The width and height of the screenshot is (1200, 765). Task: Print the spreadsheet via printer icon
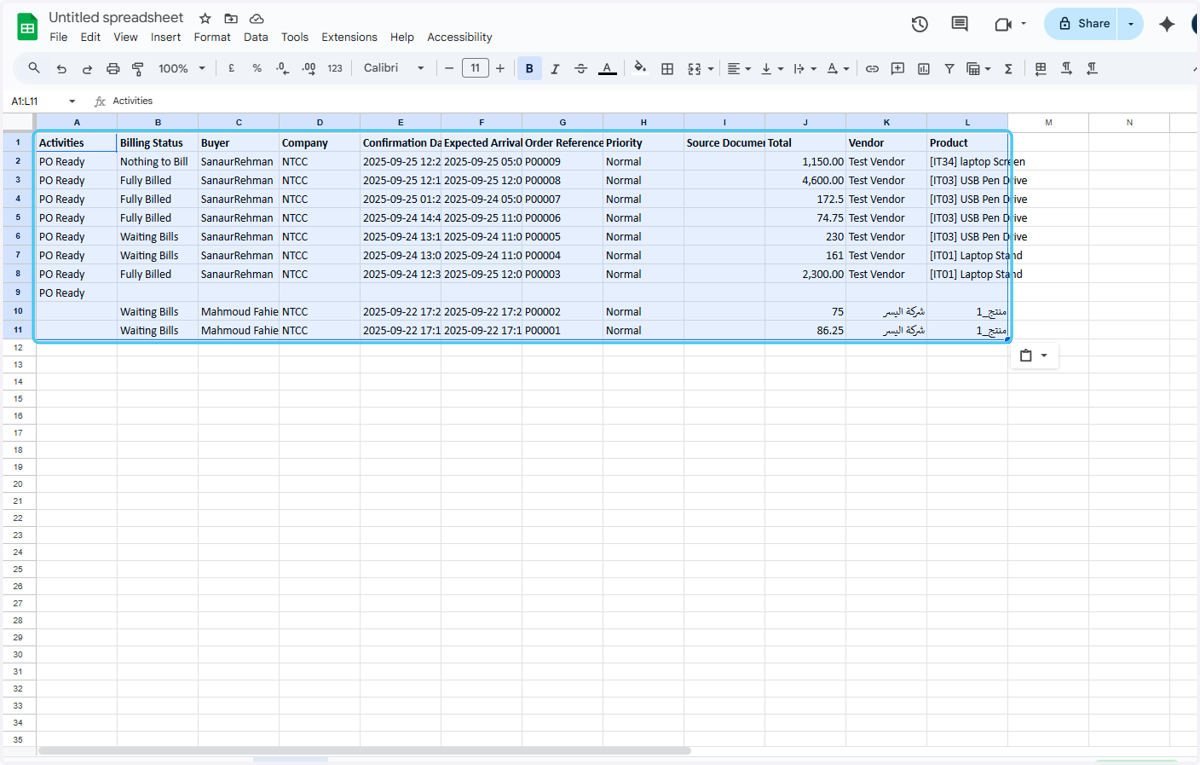click(x=113, y=69)
